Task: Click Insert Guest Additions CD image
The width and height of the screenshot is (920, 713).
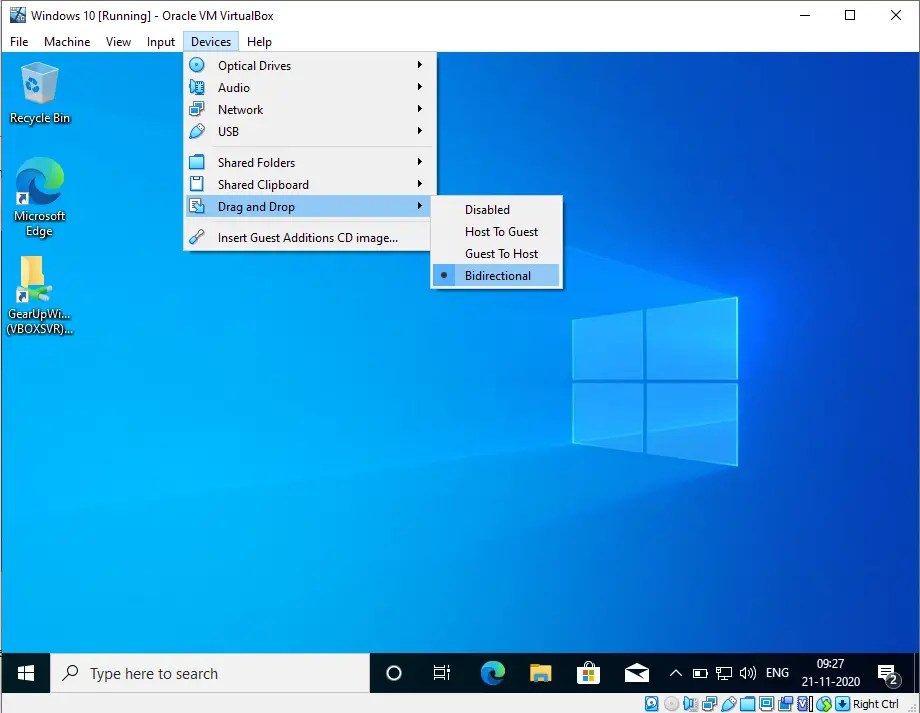Action: pyautogui.click(x=309, y=238)
